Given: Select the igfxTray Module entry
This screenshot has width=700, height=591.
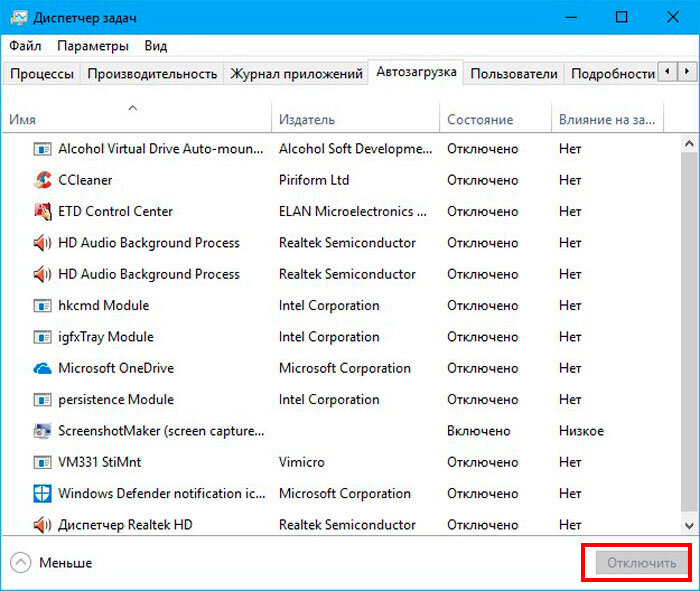Looking at the screenshot, I should 106,337.
